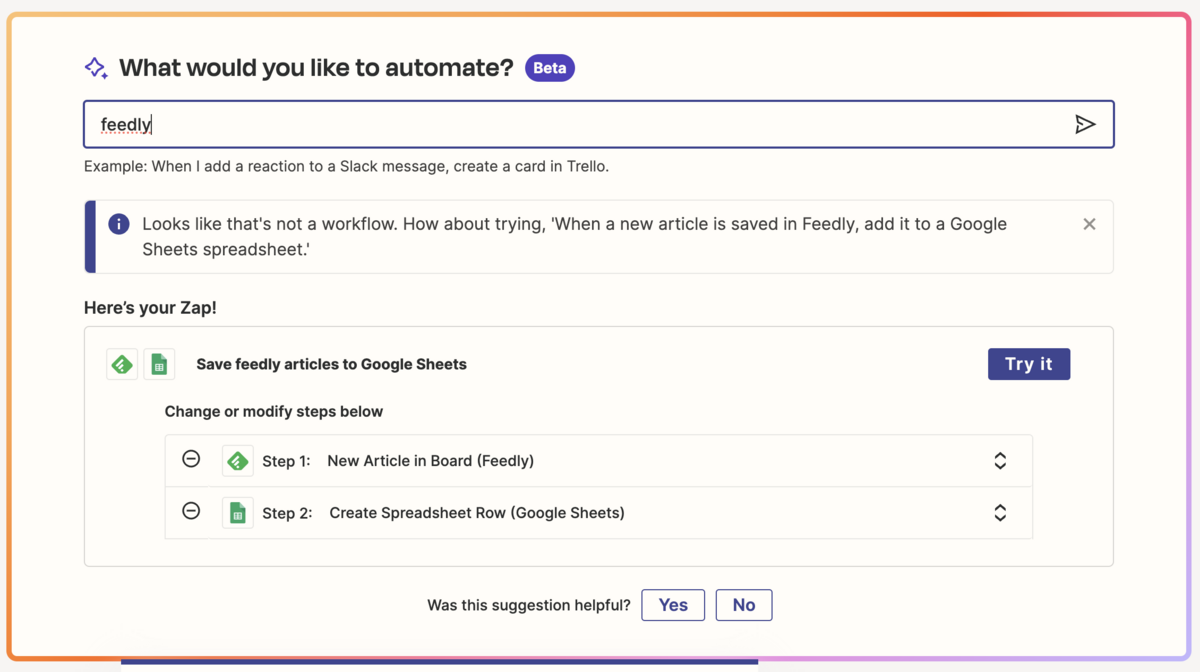
Task: Select the Step 1 New Article in Board row
Action: click(598, 461)
